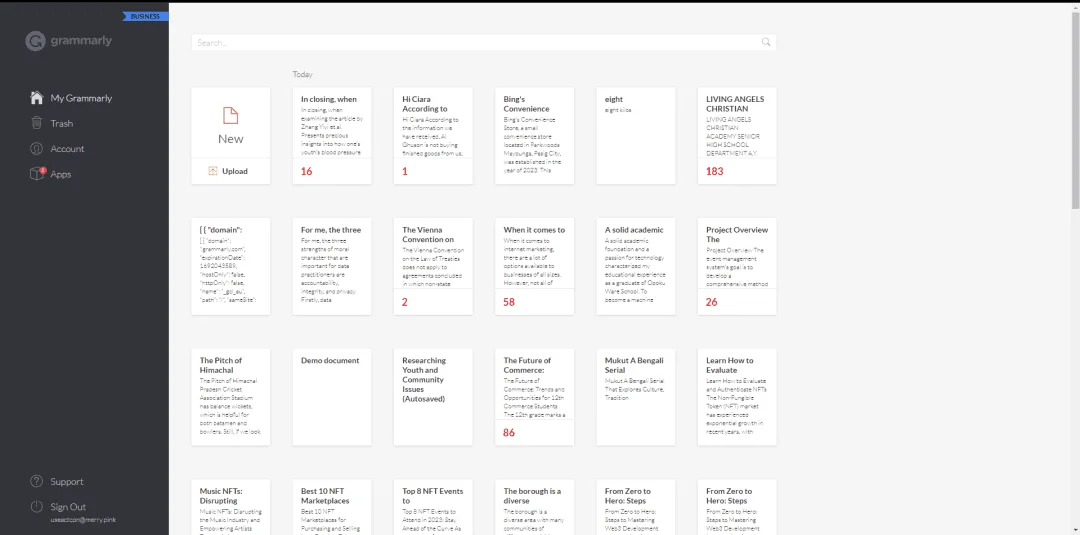
Task: Select Account menu label
Action: point(67,149)
